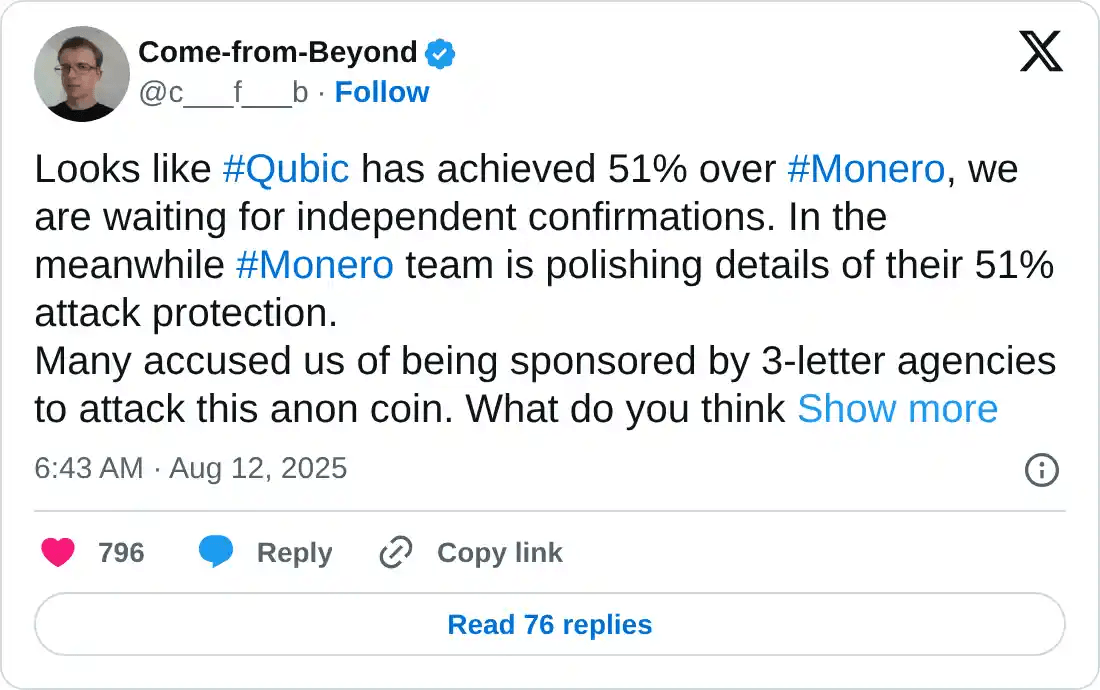Screen dimensions: 1100x690
Task: Expand the tweet with Show more
Action: [x=897, y=409]
